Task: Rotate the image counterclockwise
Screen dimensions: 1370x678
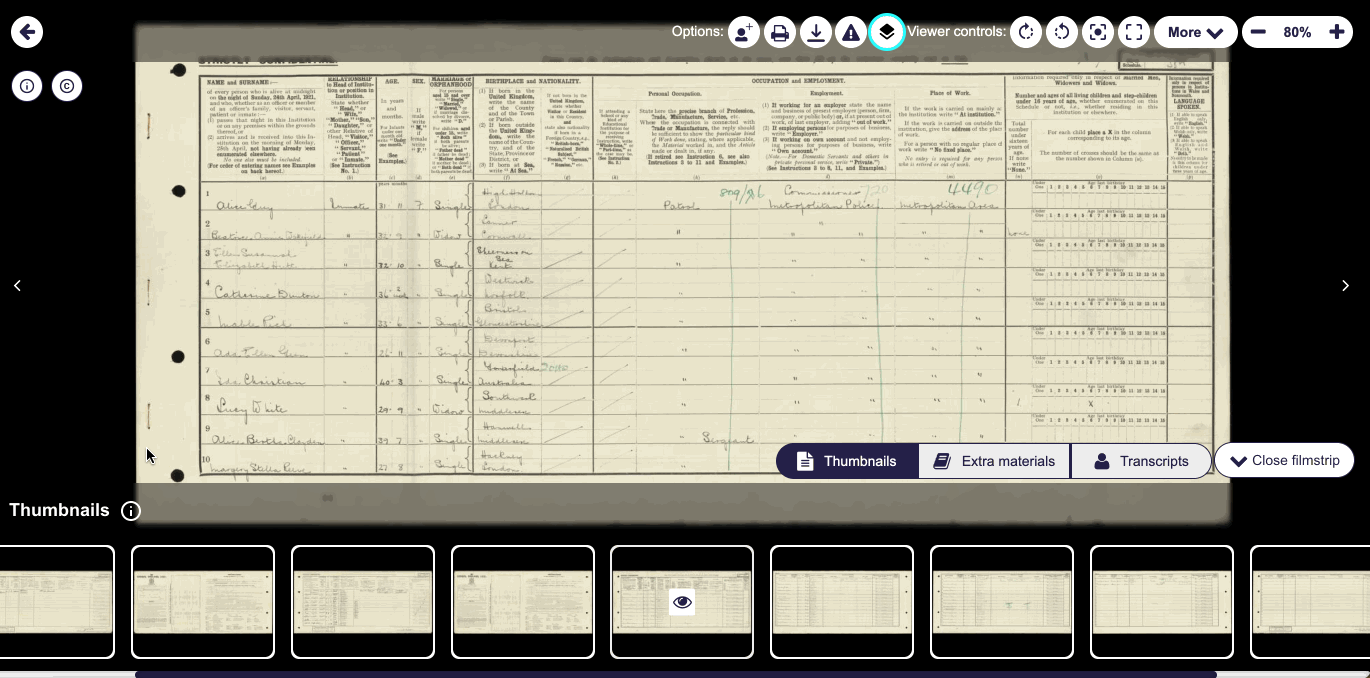Action: coord(1061,31)
